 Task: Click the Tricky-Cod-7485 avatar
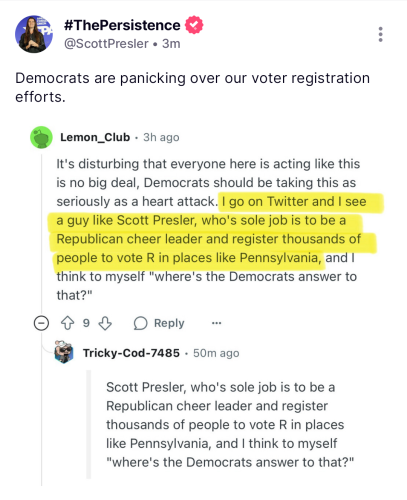click(64, 352)
